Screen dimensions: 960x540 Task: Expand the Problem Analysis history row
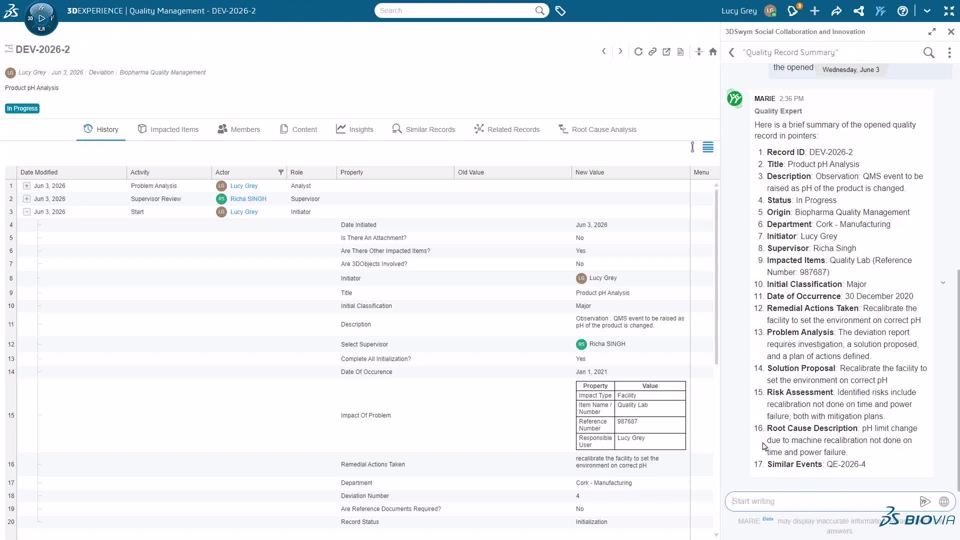pyautogui.click(x=26, y=186)
